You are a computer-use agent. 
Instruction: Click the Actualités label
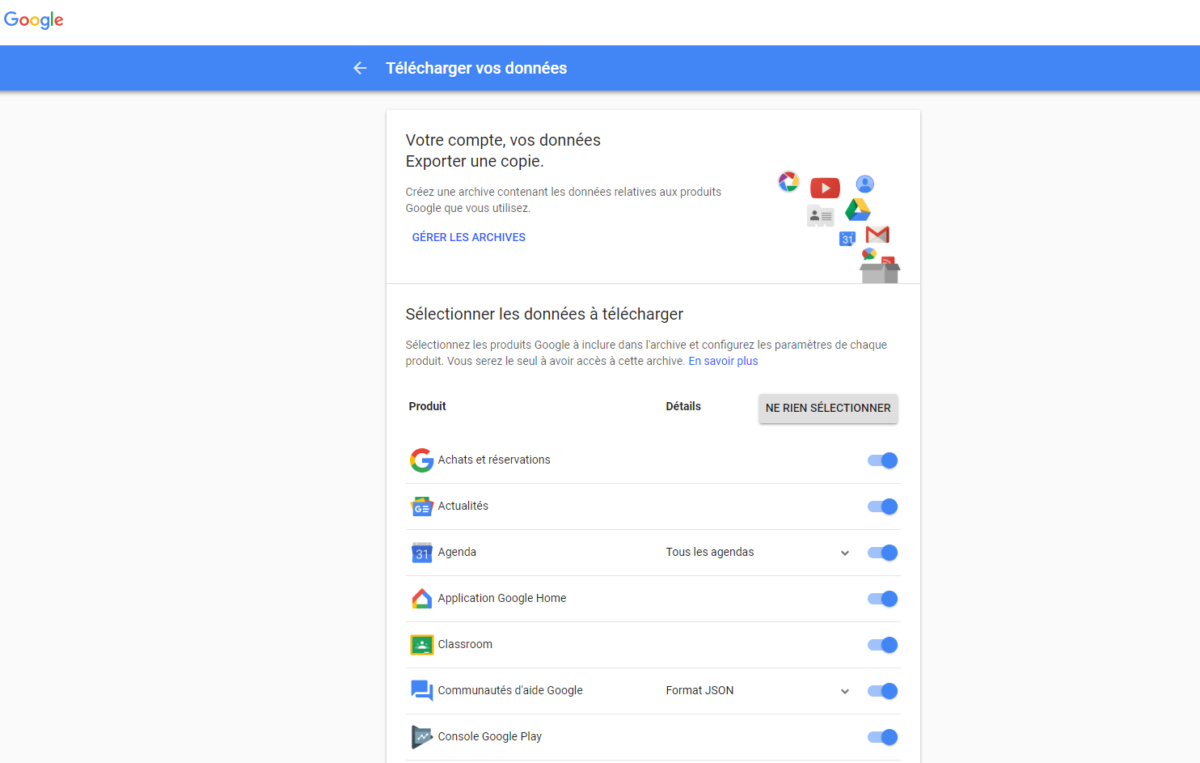[463, 506]
